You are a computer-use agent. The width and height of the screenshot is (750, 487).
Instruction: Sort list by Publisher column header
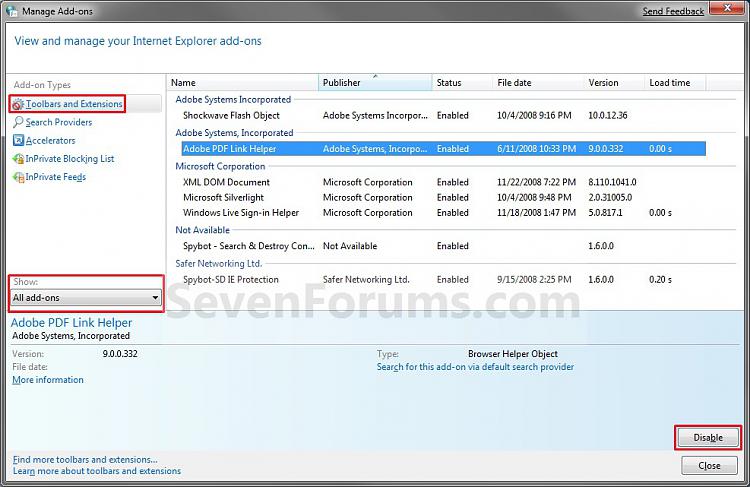coord(375,82)
